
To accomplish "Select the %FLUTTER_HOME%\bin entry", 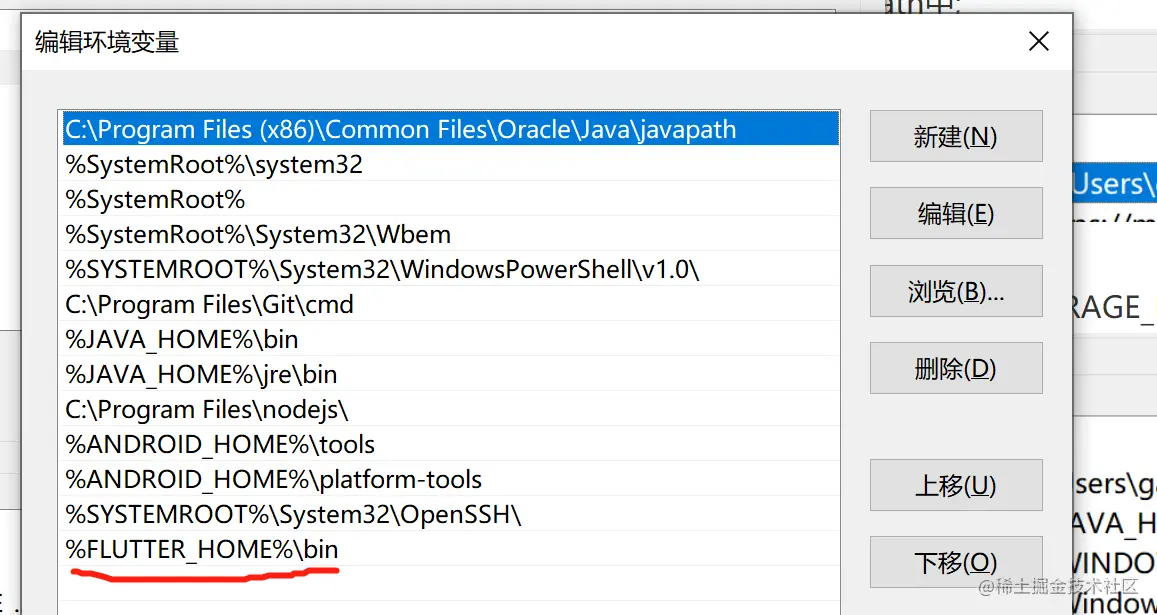I will point(202,549).
